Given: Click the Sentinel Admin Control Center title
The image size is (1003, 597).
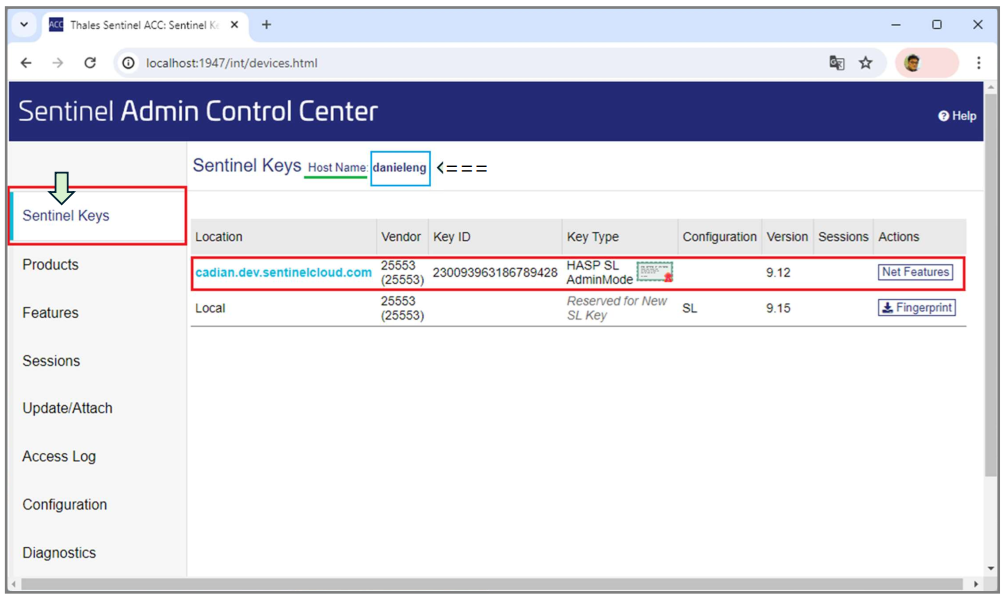Looking at the screenshot, I should click(x=198, y=111).
